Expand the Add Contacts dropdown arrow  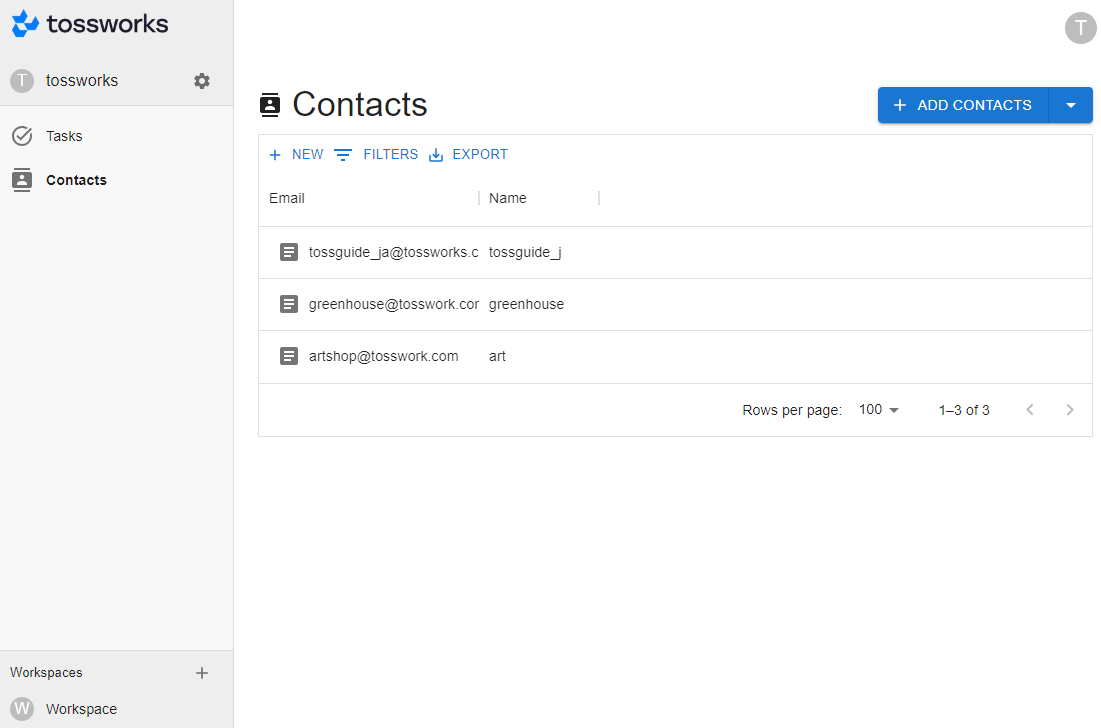(1071, 105)
